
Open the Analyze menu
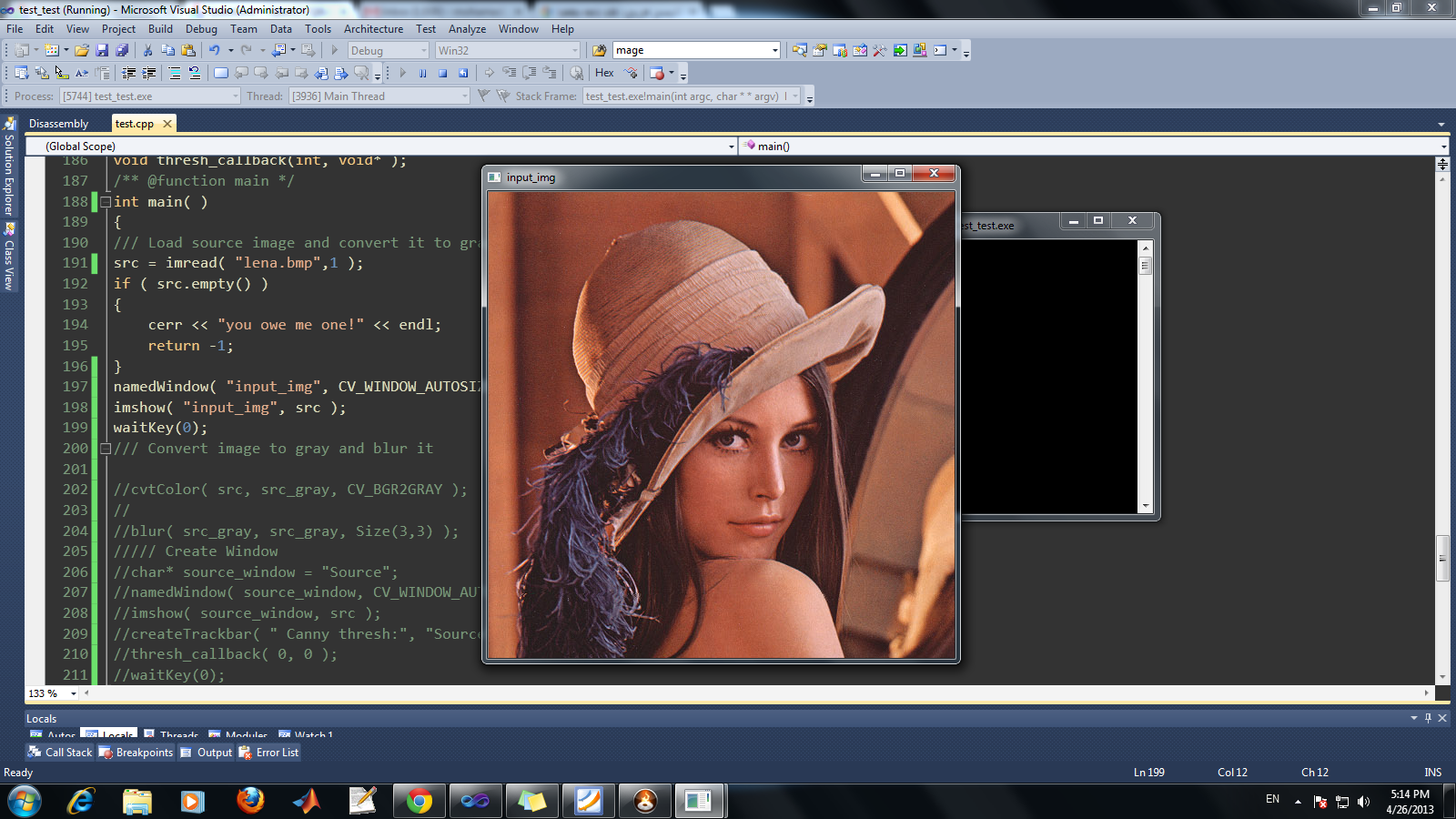467,28
